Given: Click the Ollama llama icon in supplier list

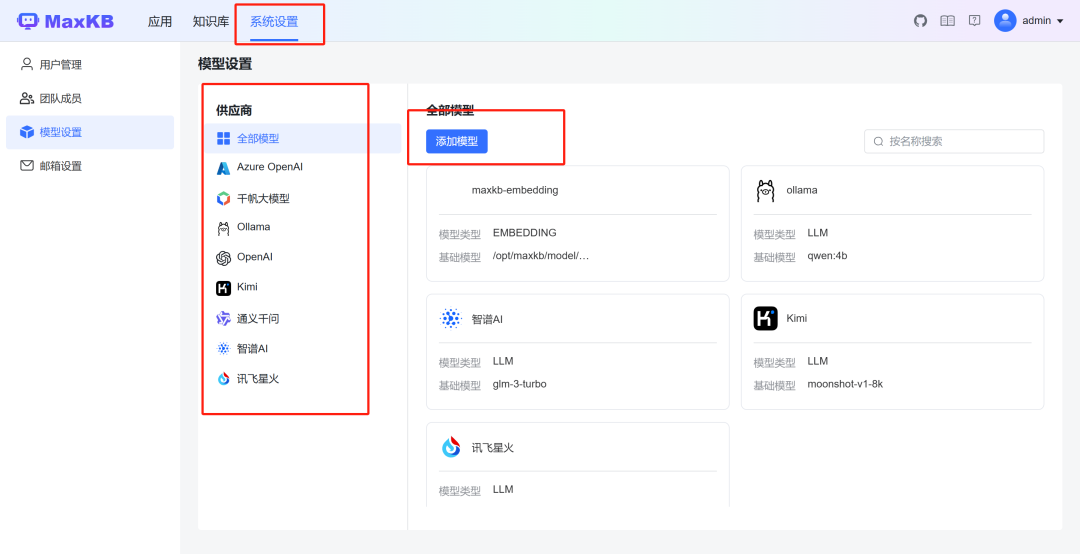Looking at the screenshot, I should coord(223,228).
